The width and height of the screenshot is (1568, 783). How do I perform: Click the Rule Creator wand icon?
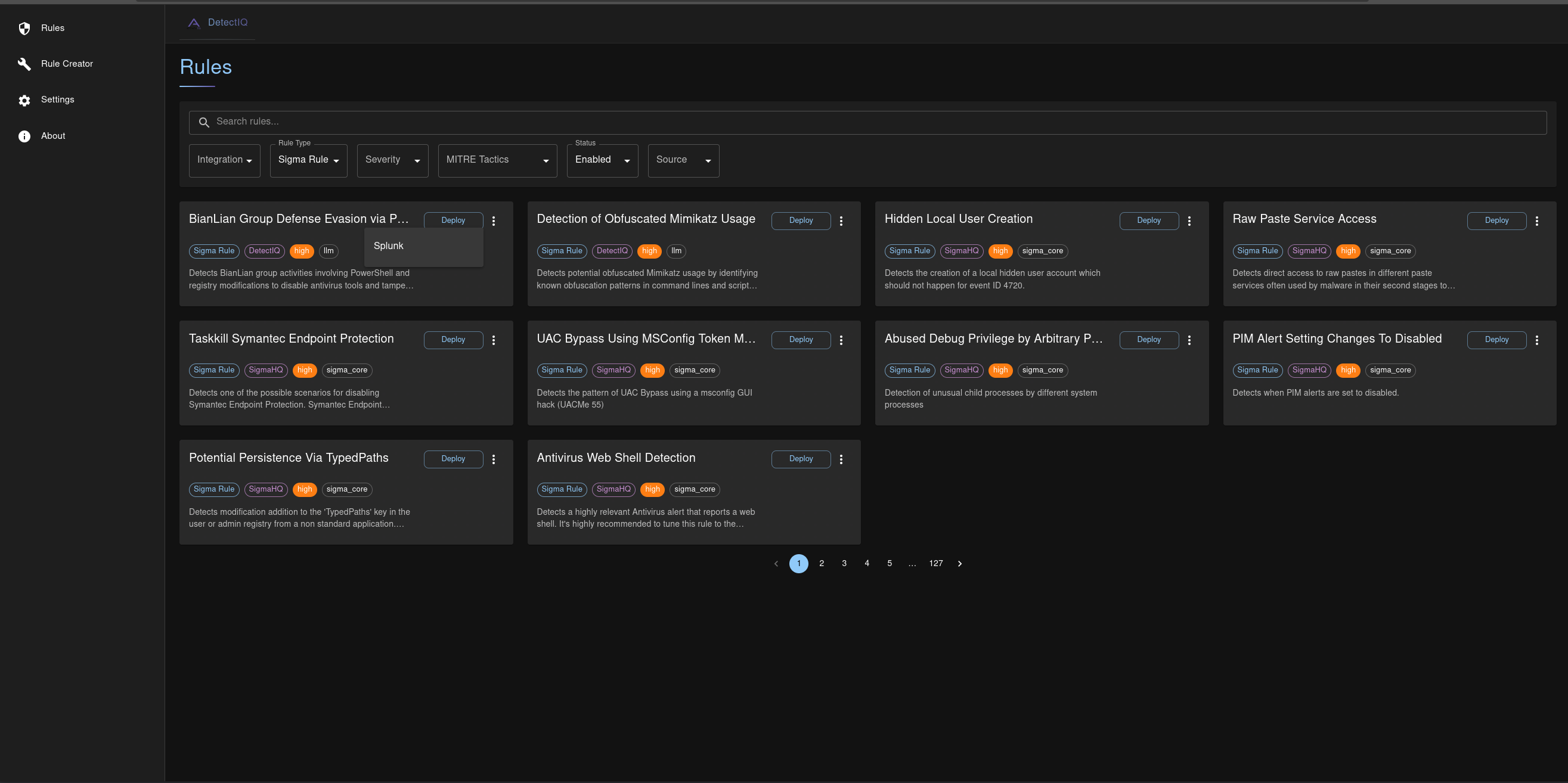tap(24, 63)
